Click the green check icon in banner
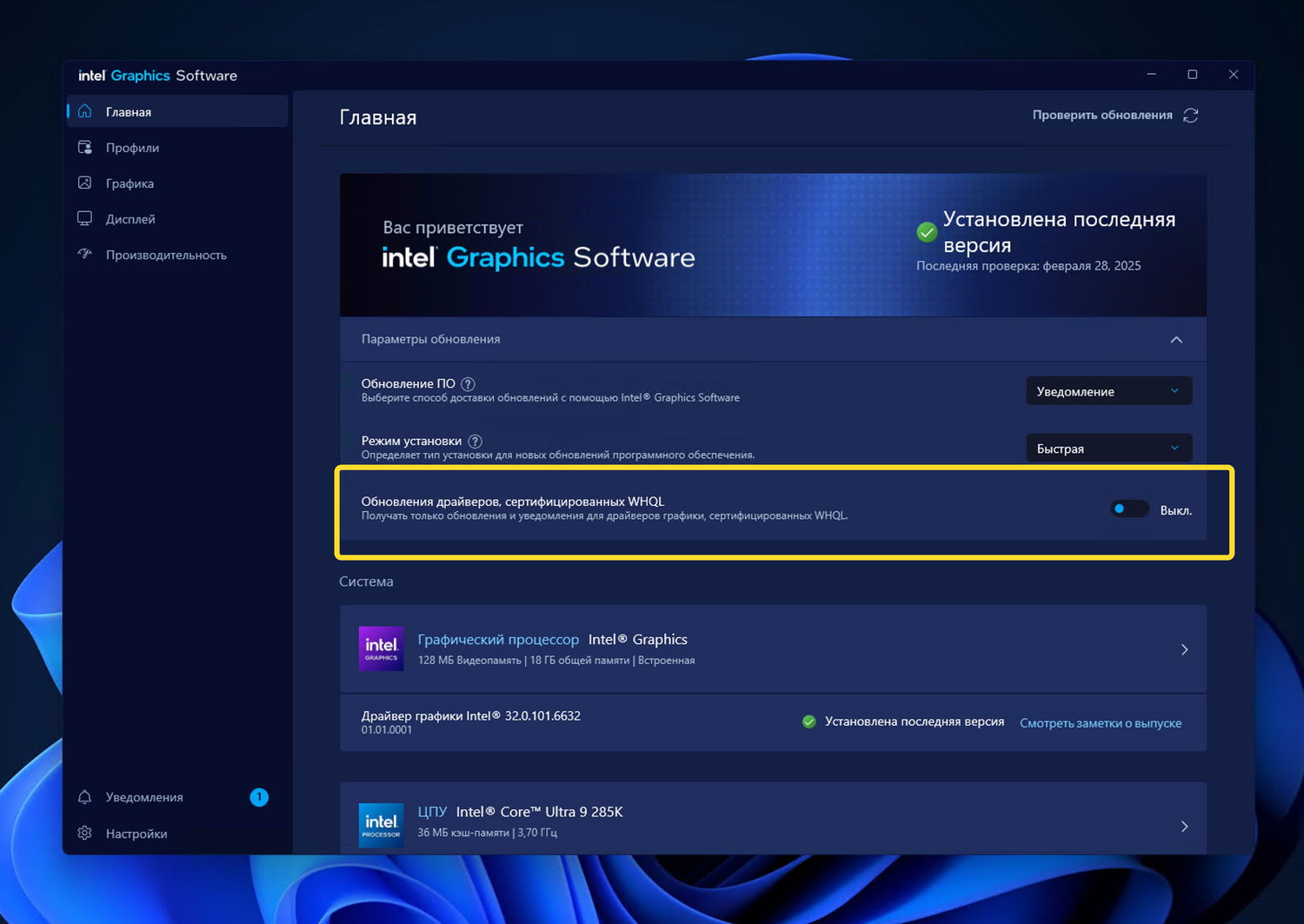 tap(927, 232)
